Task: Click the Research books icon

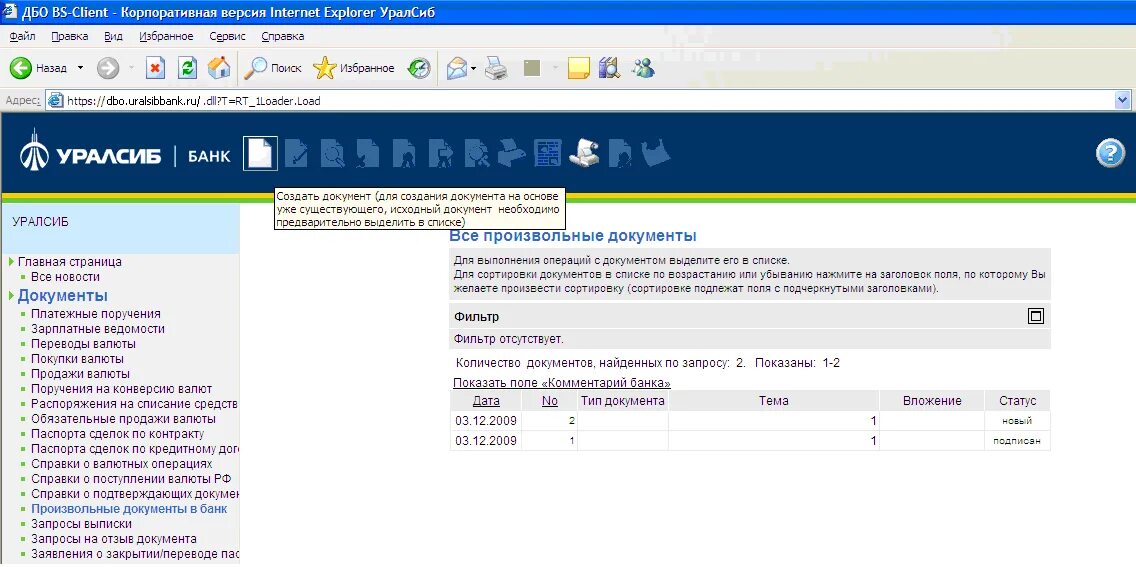Action: pos(609,68)
